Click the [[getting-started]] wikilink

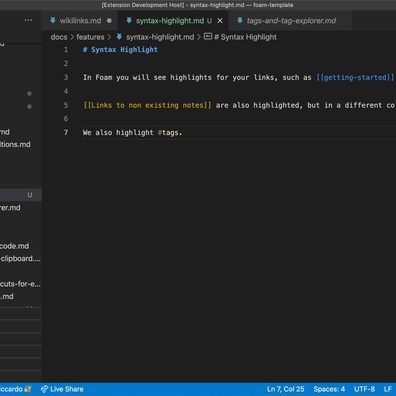point(355,77)
